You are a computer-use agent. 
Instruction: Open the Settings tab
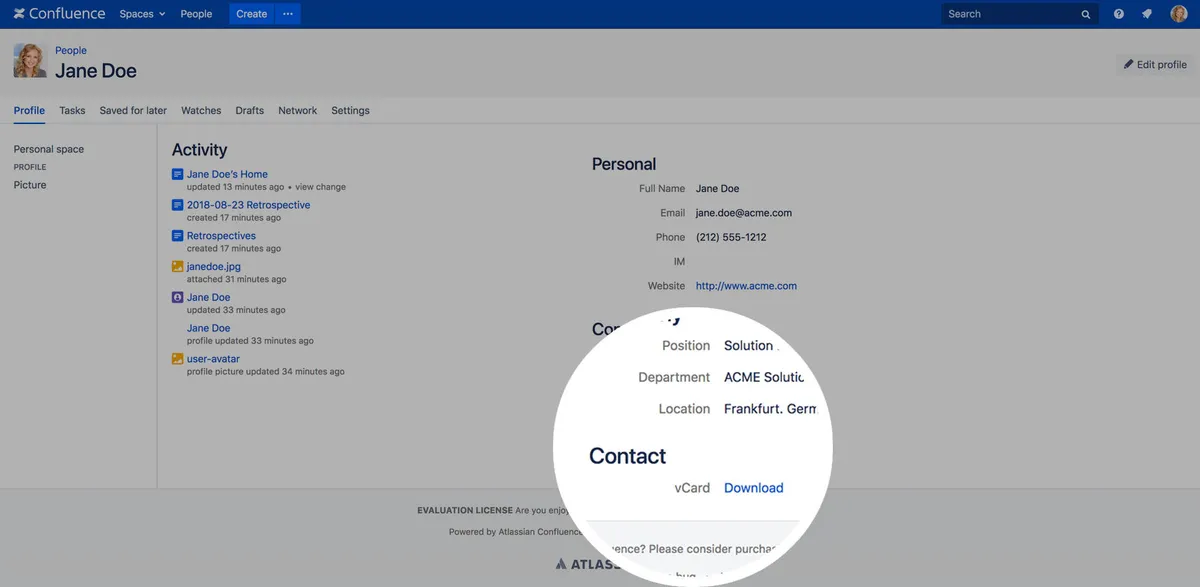click(350, 110)
